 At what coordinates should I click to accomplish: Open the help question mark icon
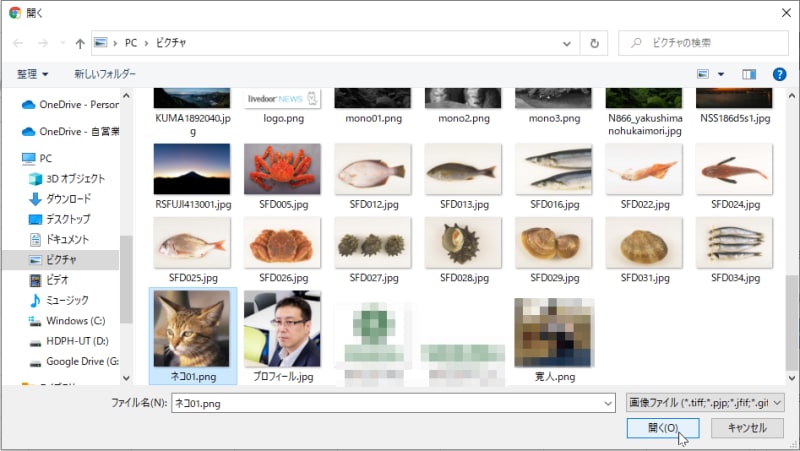tap(779, 74)
